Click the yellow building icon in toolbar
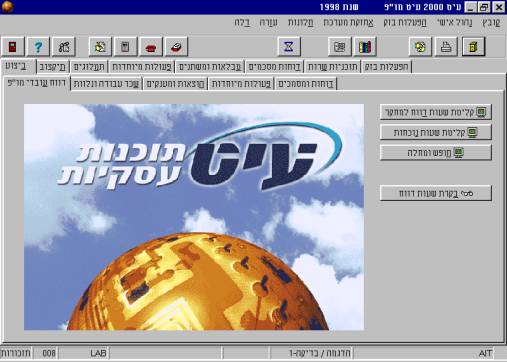507x362 pixels. (x=473, y=47)
